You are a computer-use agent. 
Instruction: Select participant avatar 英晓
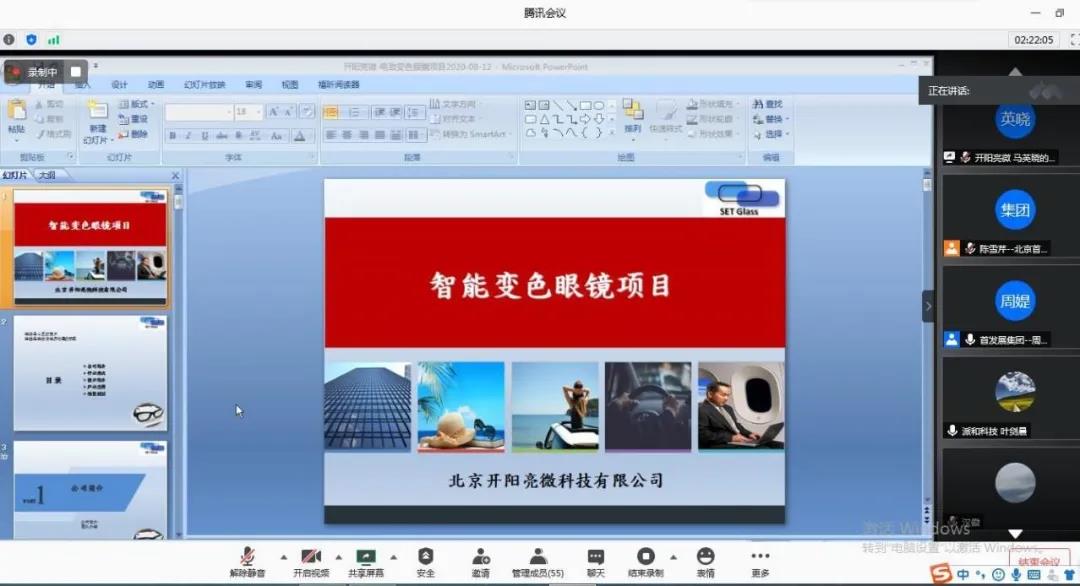click(x=1015, y=119)
